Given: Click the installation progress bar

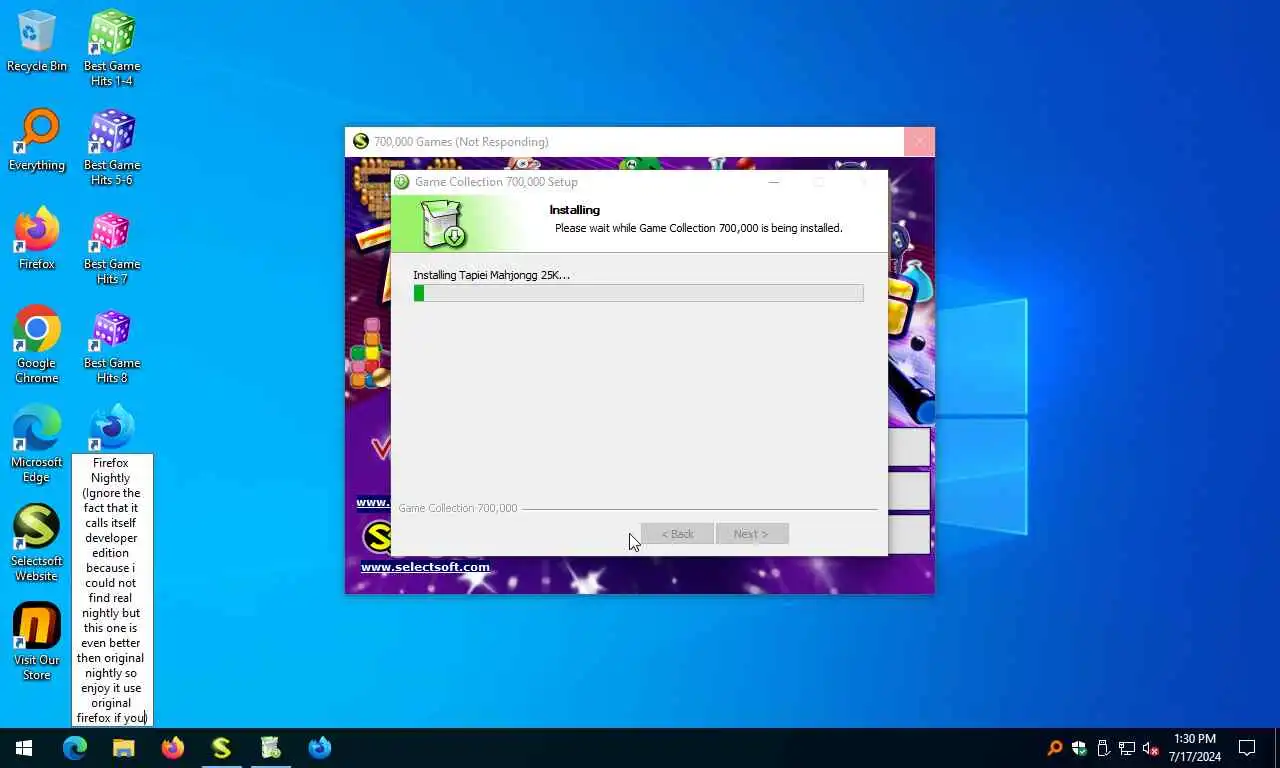Looking at the screenshot, I should tap(638, 293).
